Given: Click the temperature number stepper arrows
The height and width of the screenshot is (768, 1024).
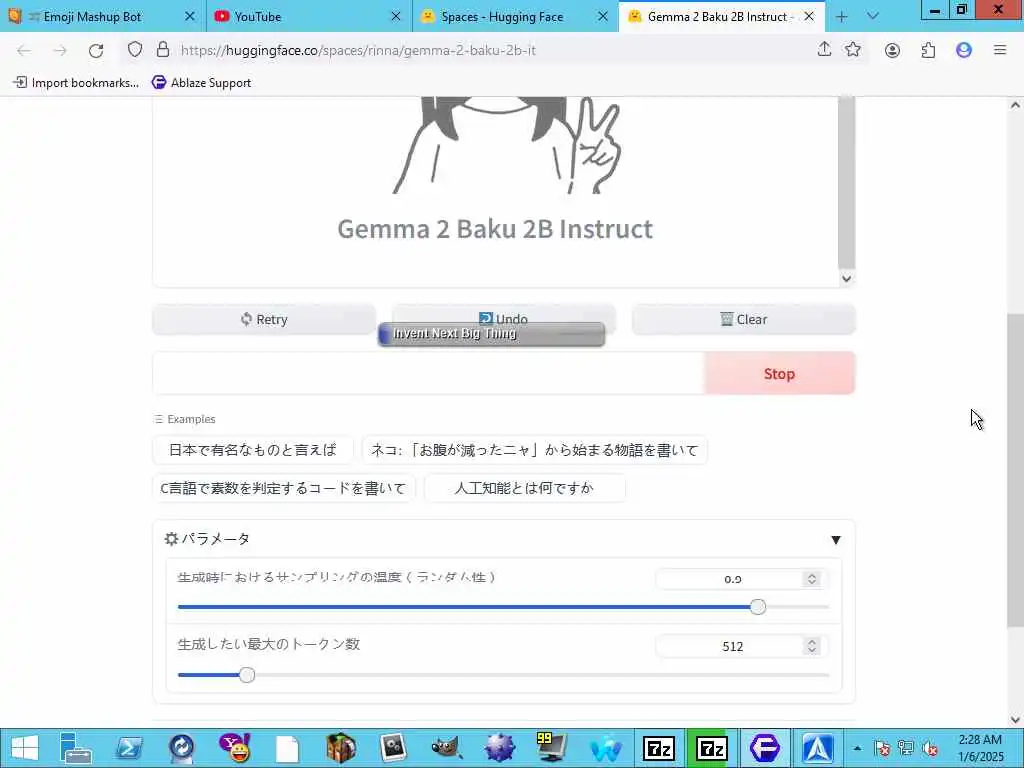Looking at the screenshot, I should click(812, 579).
